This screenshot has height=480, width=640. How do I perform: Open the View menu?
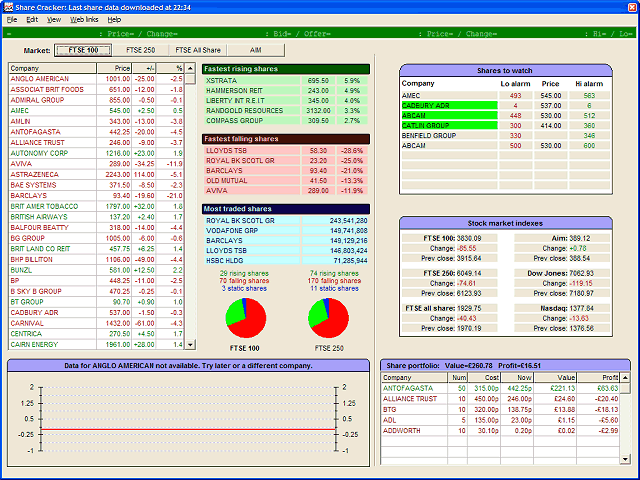[53, 20]
